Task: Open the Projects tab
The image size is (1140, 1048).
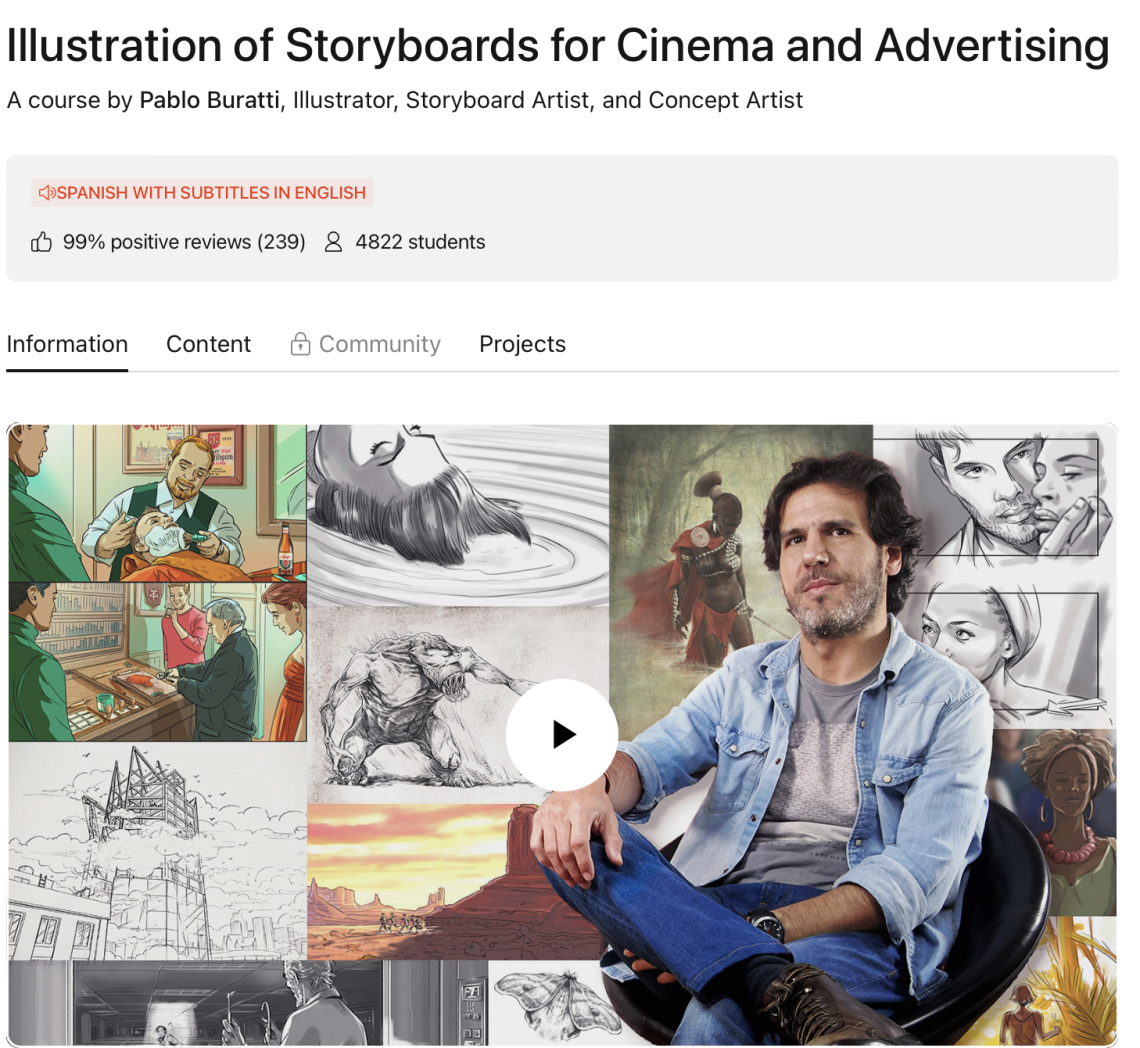Action: pos(522,344)
